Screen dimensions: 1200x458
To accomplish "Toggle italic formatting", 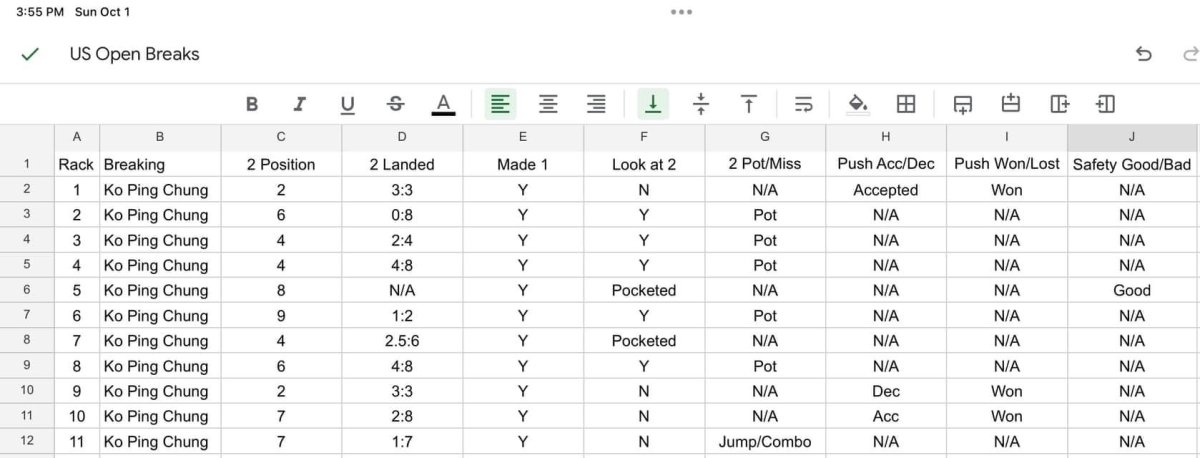I will tap(299, 104).
